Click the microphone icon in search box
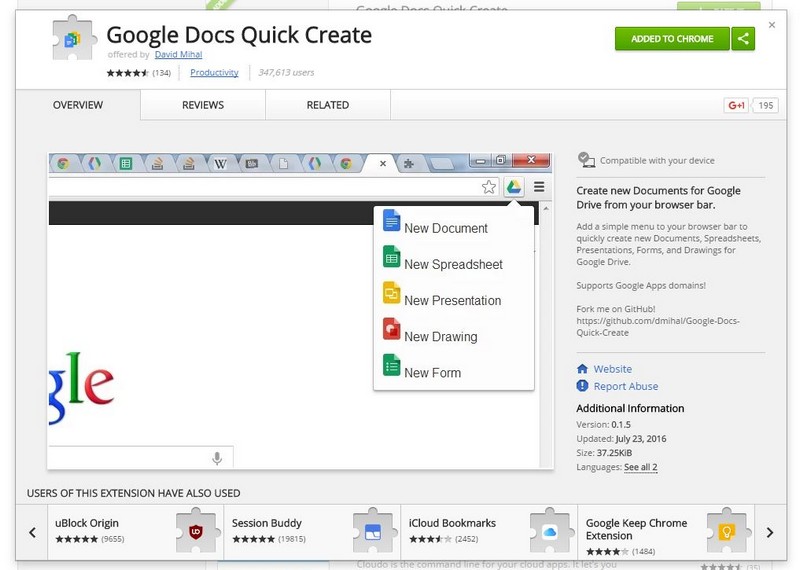 point(217,458)
